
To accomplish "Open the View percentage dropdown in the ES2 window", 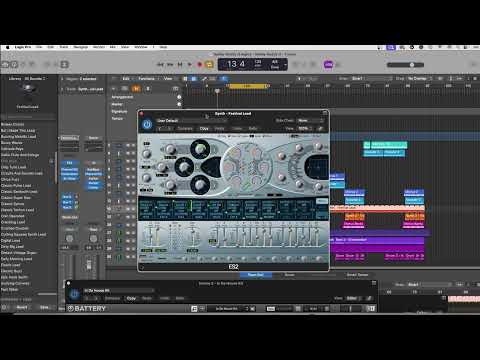I will [x=305, y=128].
